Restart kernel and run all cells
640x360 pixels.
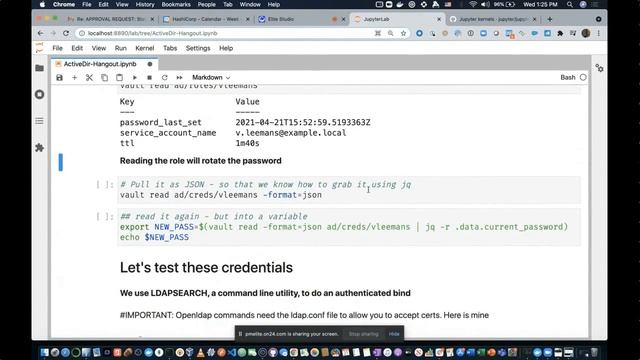click(179, 78)
